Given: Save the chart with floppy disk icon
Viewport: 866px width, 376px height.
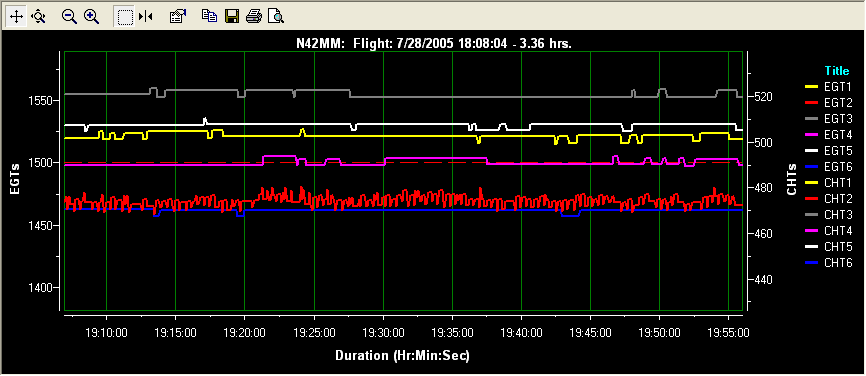Looking at the screenshot, I should (231, 17).
